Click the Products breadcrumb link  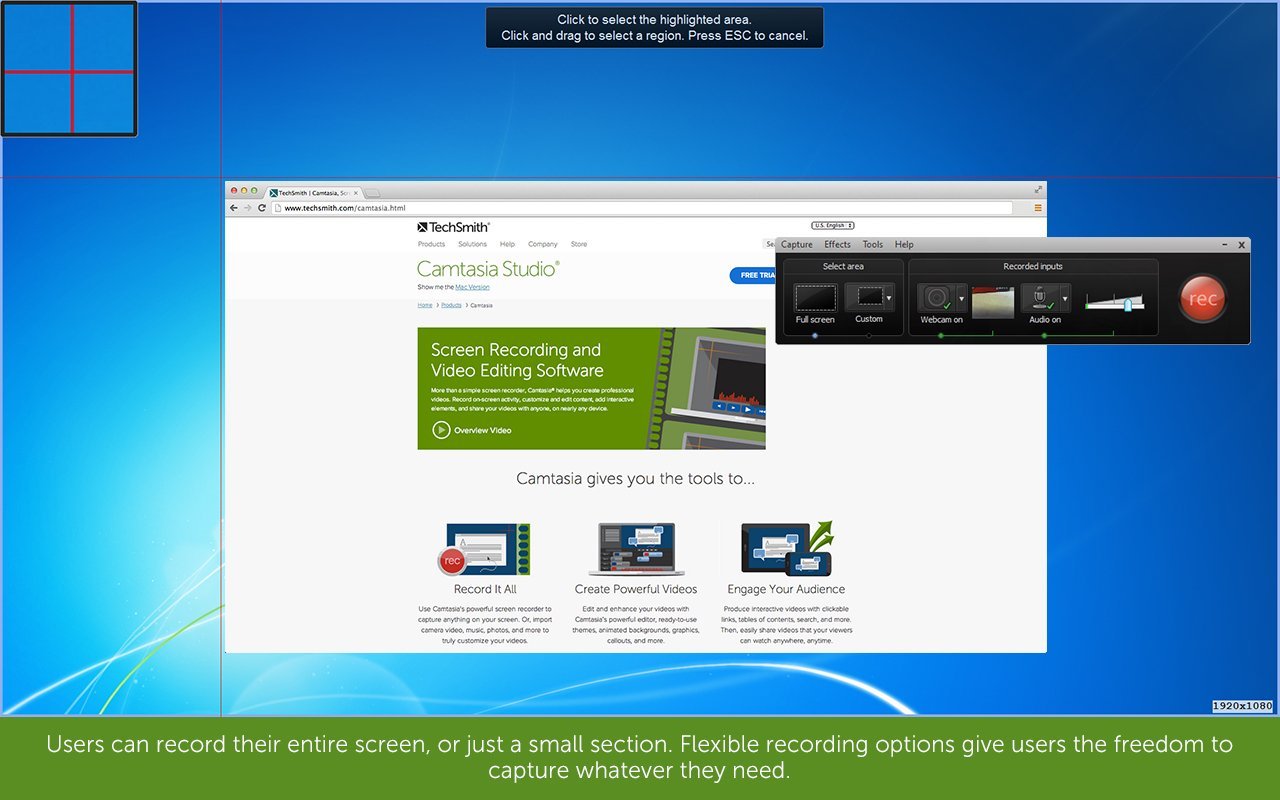click(451, 305)
